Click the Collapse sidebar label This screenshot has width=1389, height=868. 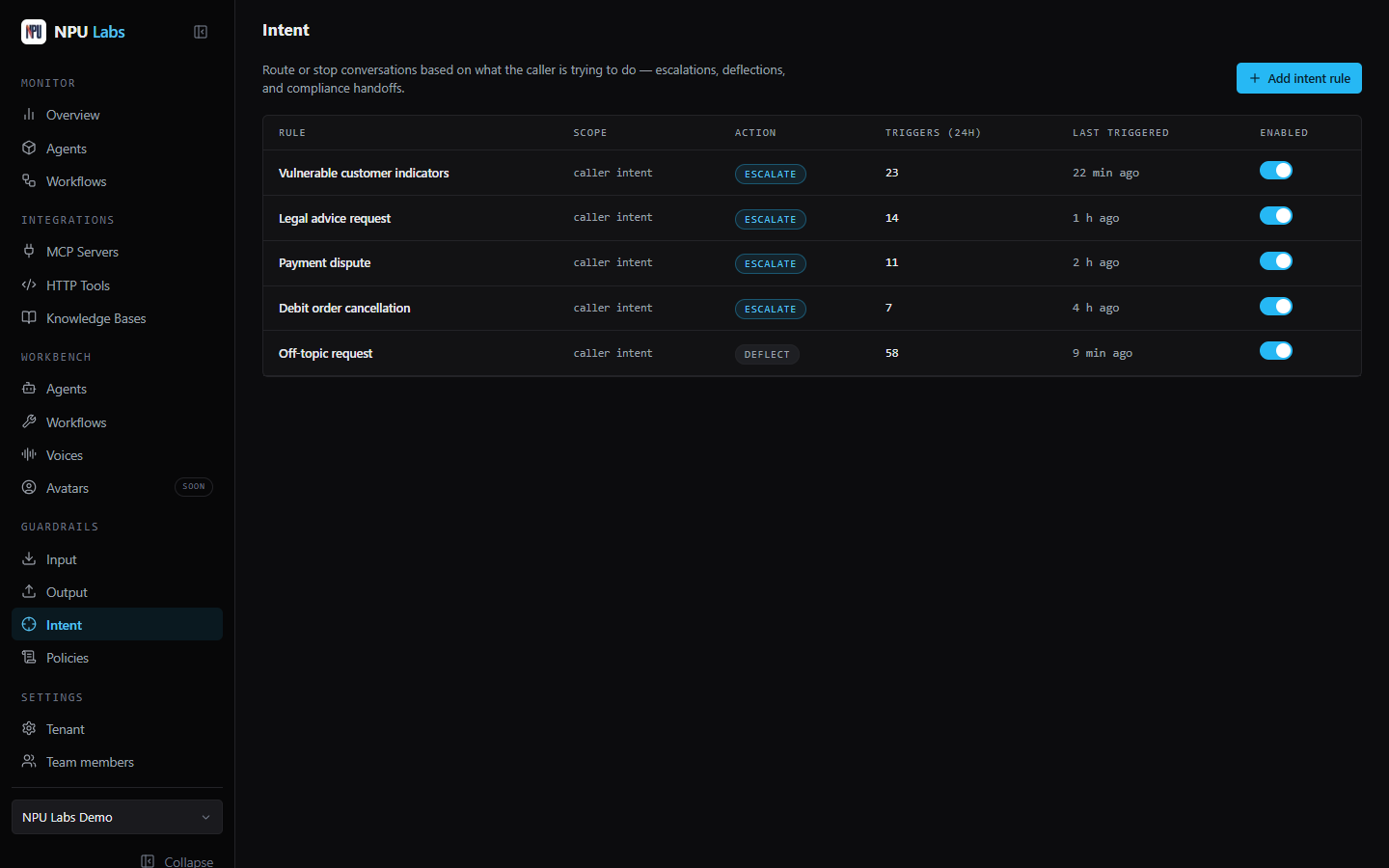point(189,861)
